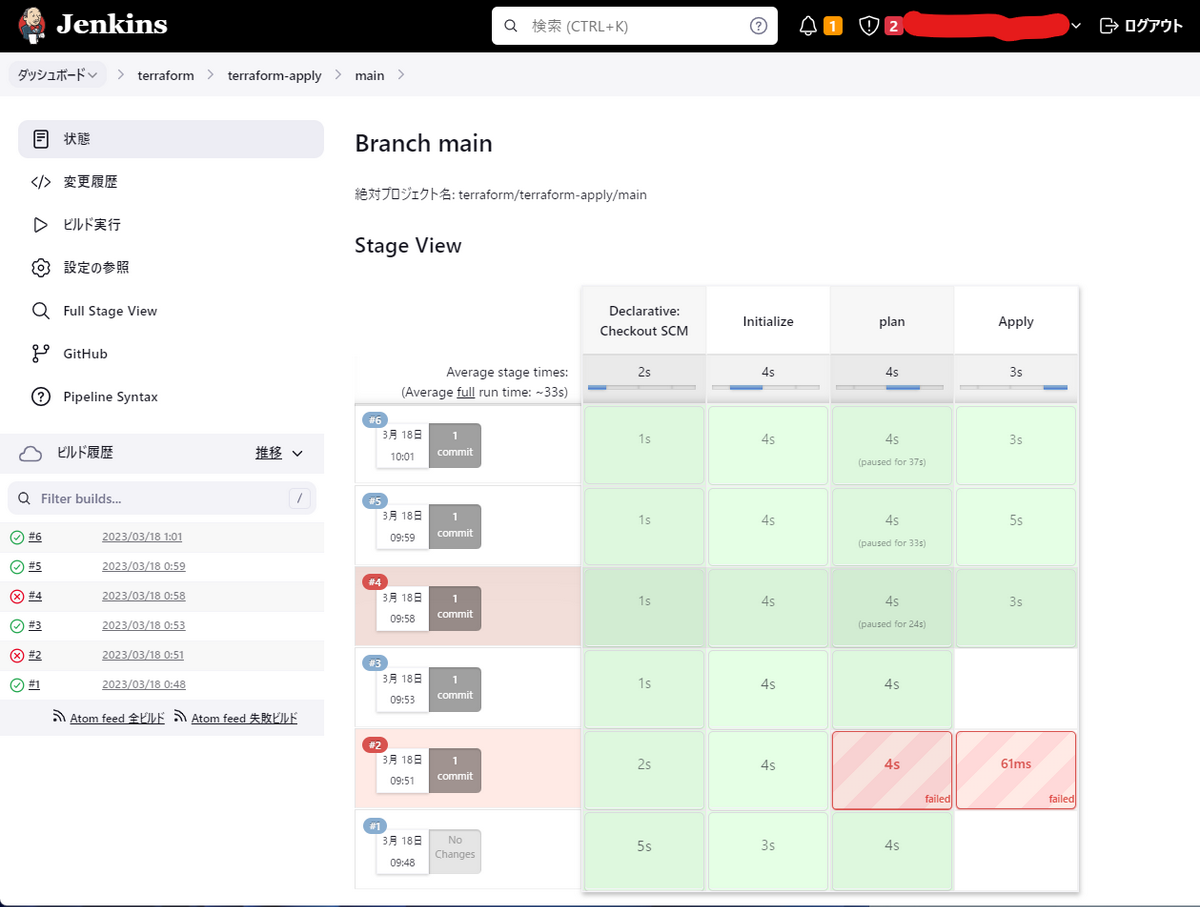The height and width of the screenshot is (907, 1200).
Task: Click the No Changes box for build #1
Action: click(455, 851)
